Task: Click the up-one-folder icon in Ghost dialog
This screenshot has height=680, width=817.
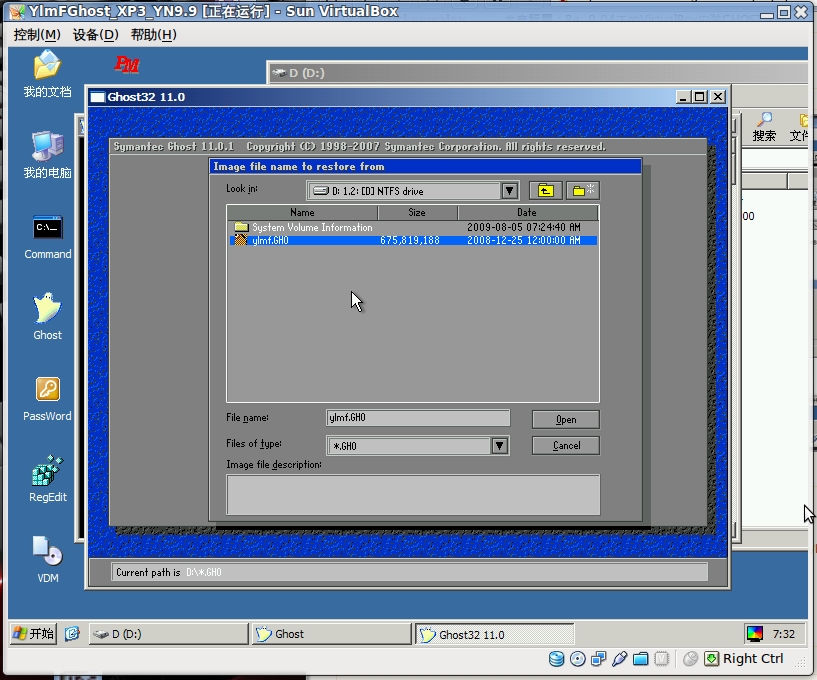Action: click(545, 191)
